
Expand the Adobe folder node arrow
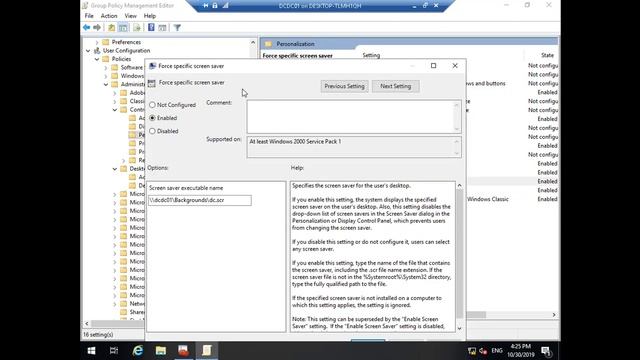click(115, 93)
